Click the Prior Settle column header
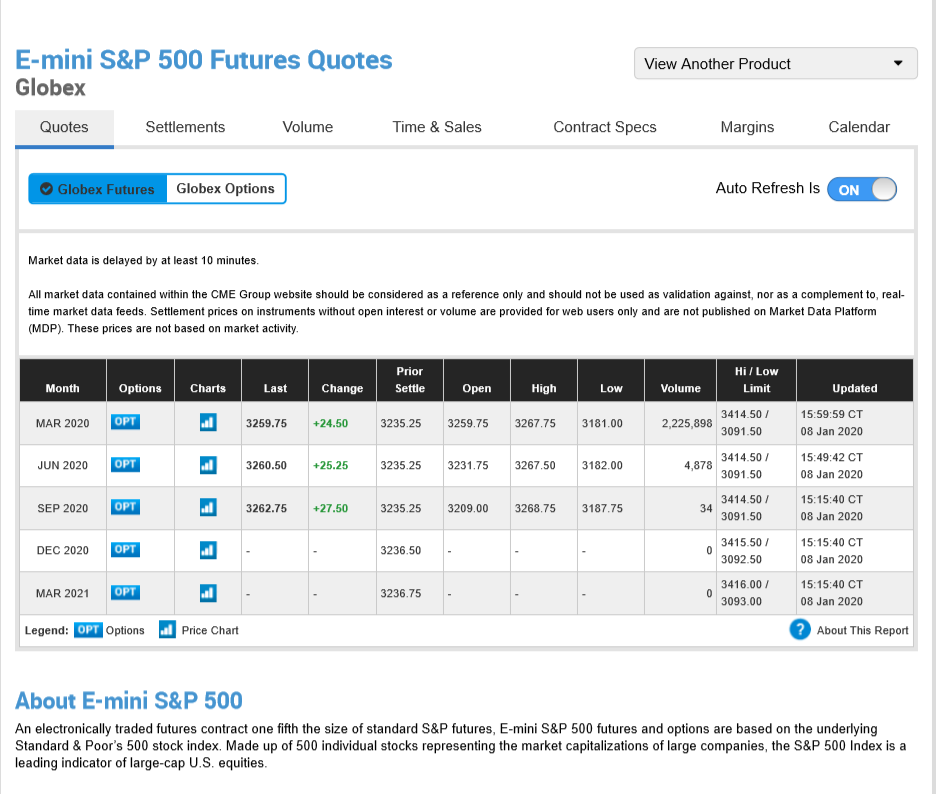 (x=410, y=380)
